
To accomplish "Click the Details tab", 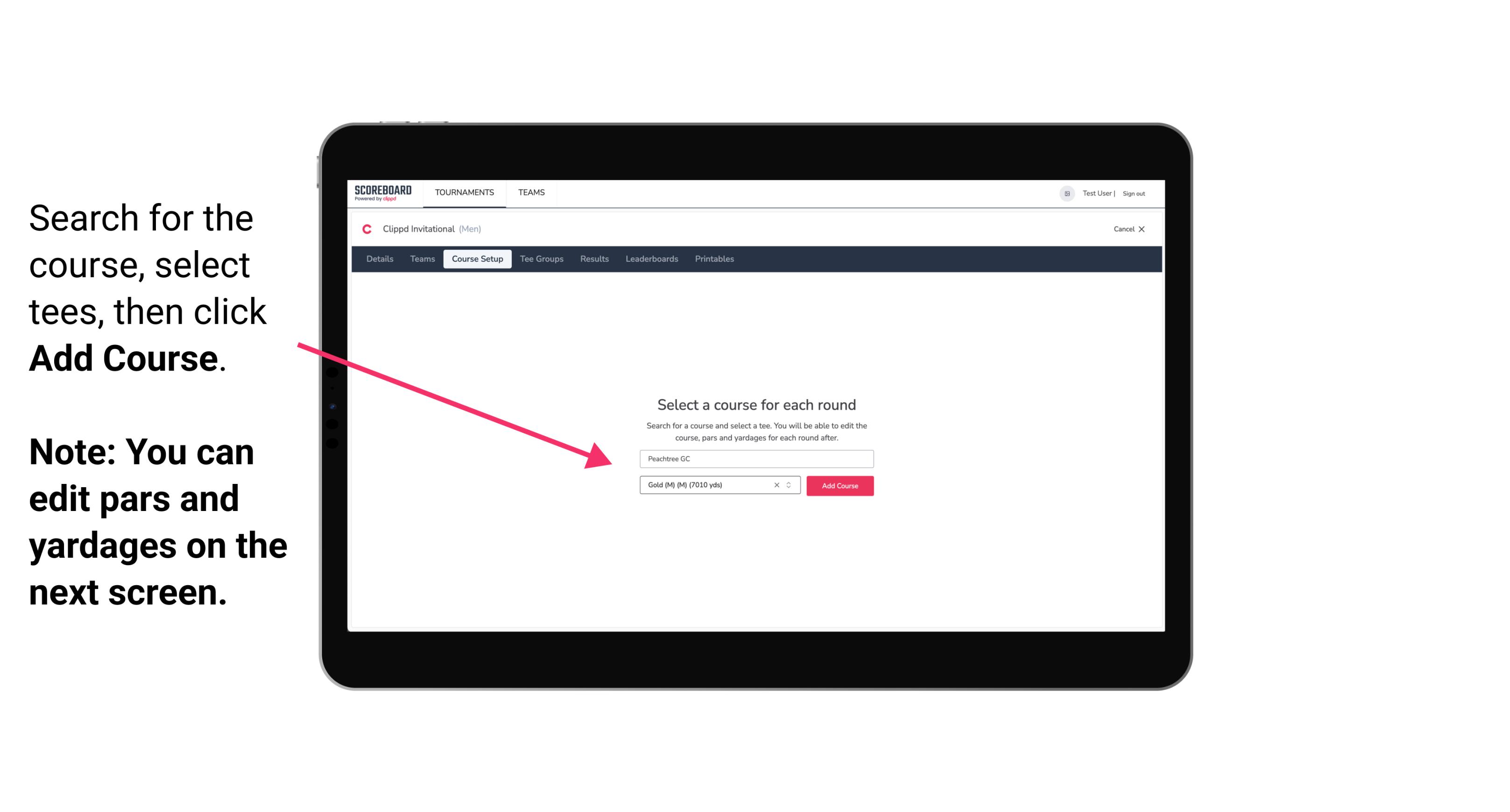I will (379, 259).
